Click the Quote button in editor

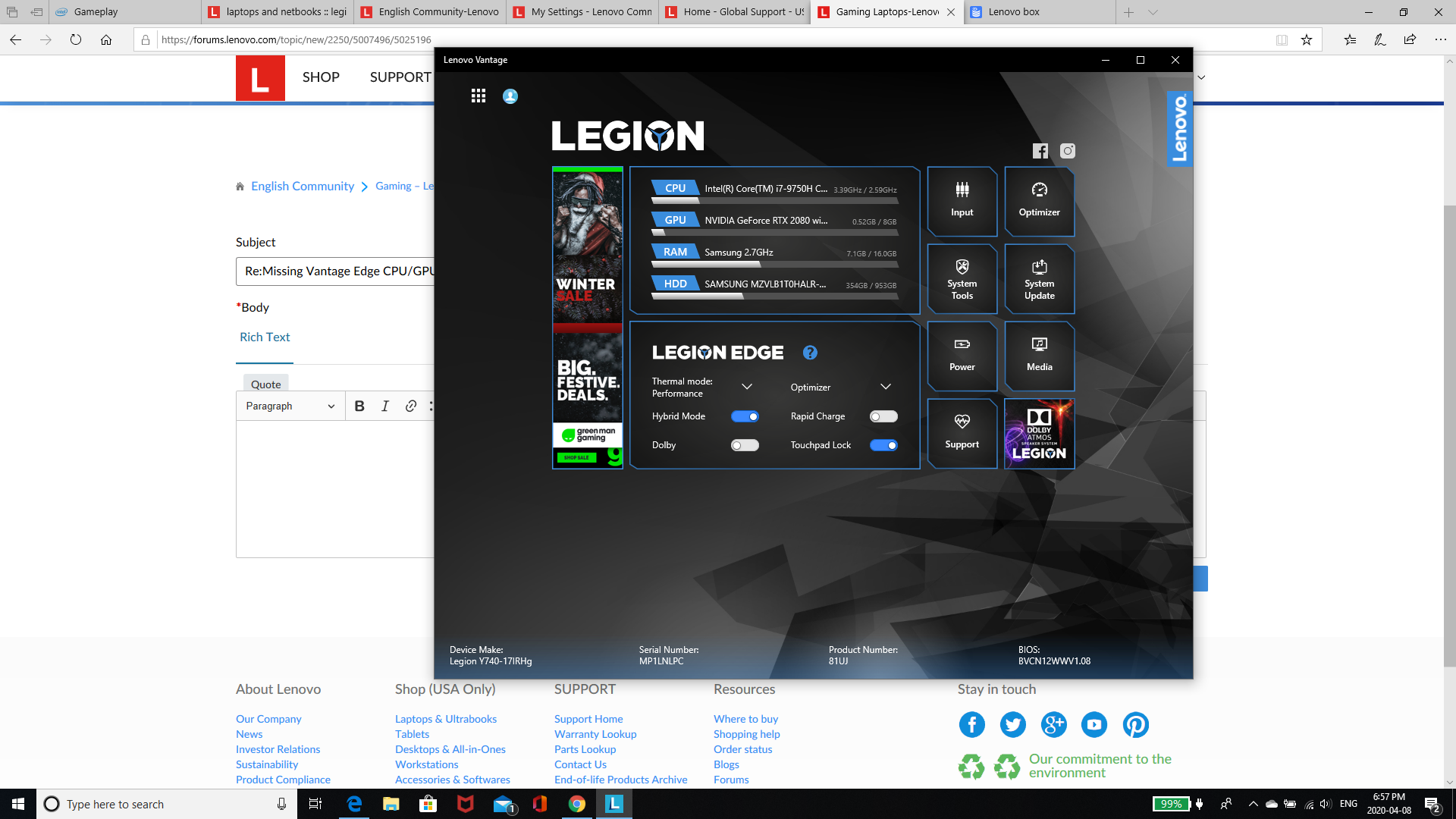(x=266, y=384)
